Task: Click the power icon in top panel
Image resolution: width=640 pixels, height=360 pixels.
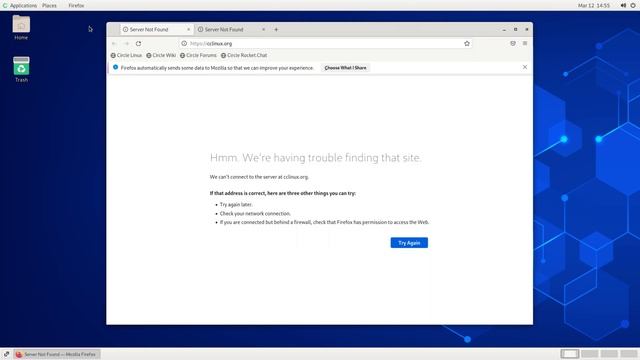Action: pyautogui.click(x=633, y=5)
